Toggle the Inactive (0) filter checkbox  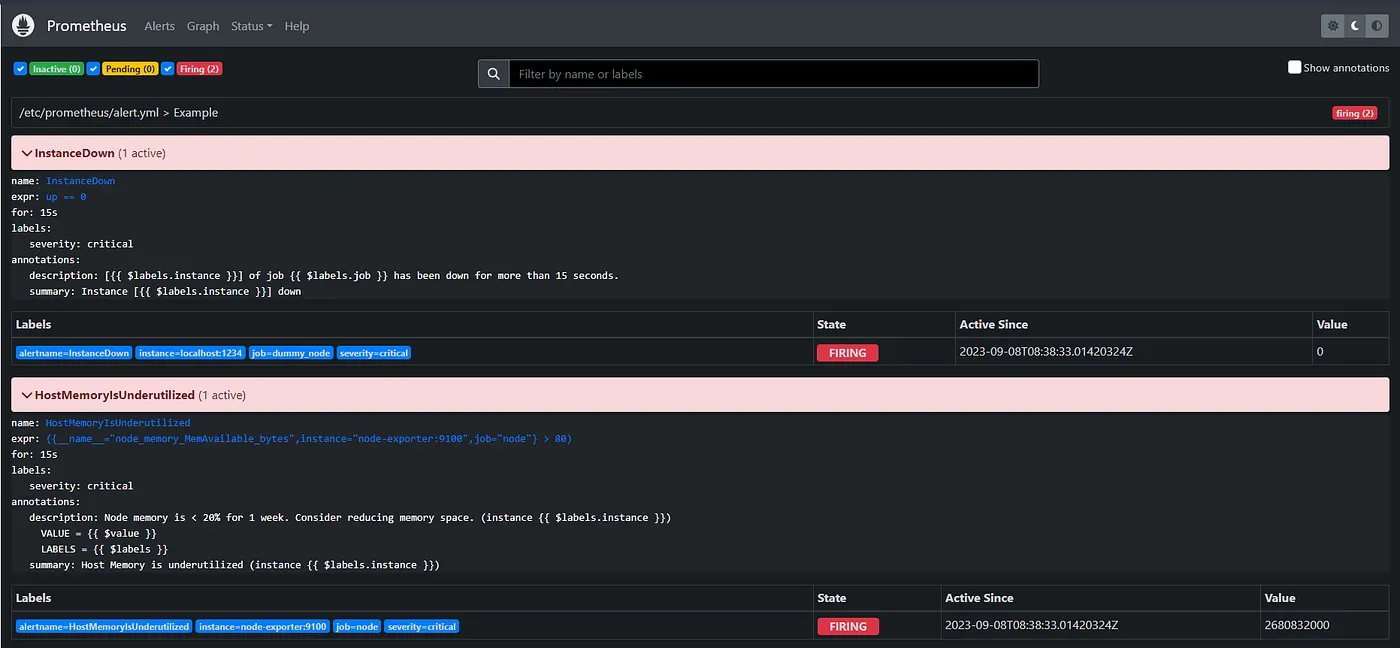click(x=20, y=69)
